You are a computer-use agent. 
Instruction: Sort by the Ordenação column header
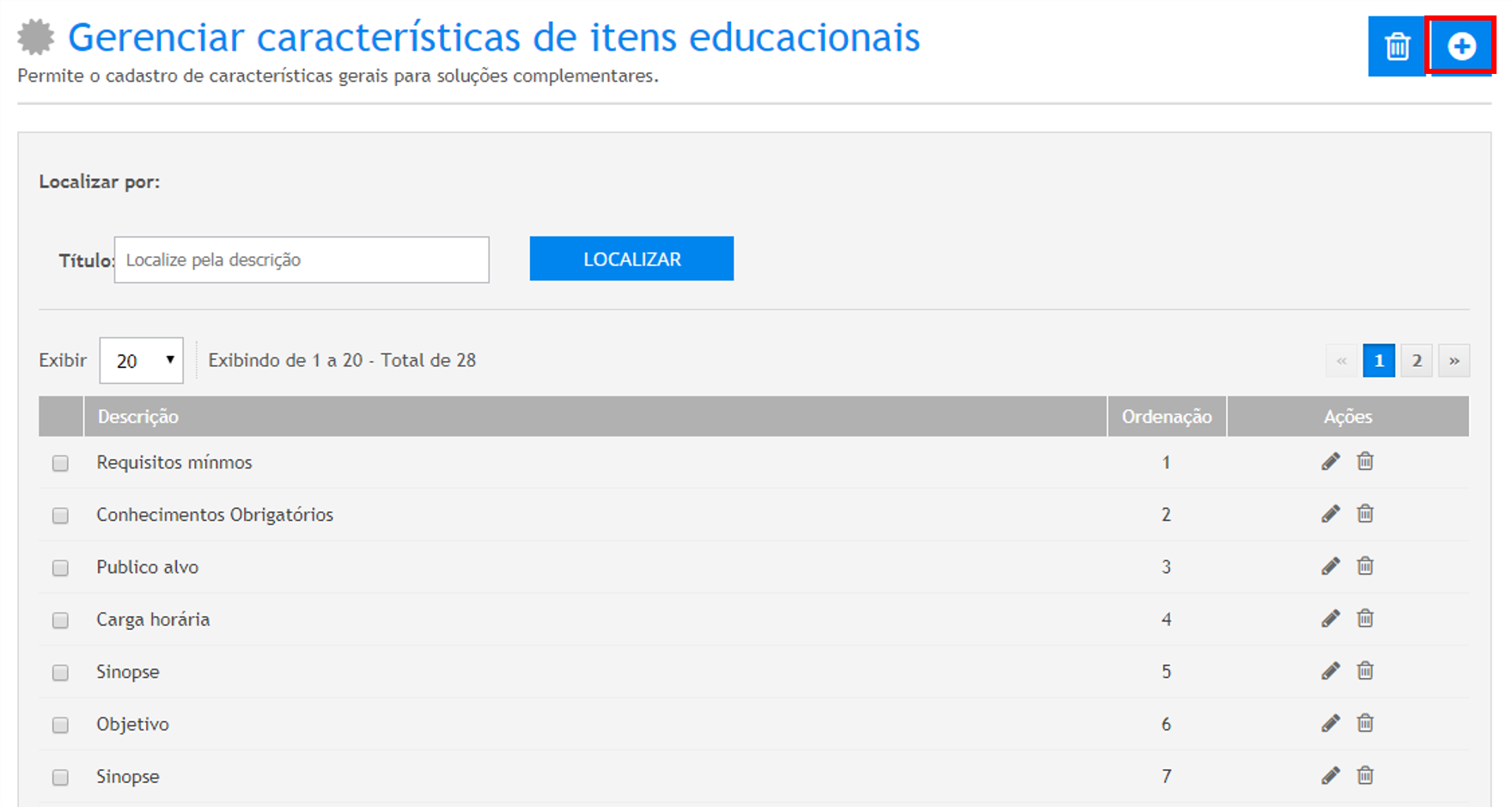coord(1166,417)
